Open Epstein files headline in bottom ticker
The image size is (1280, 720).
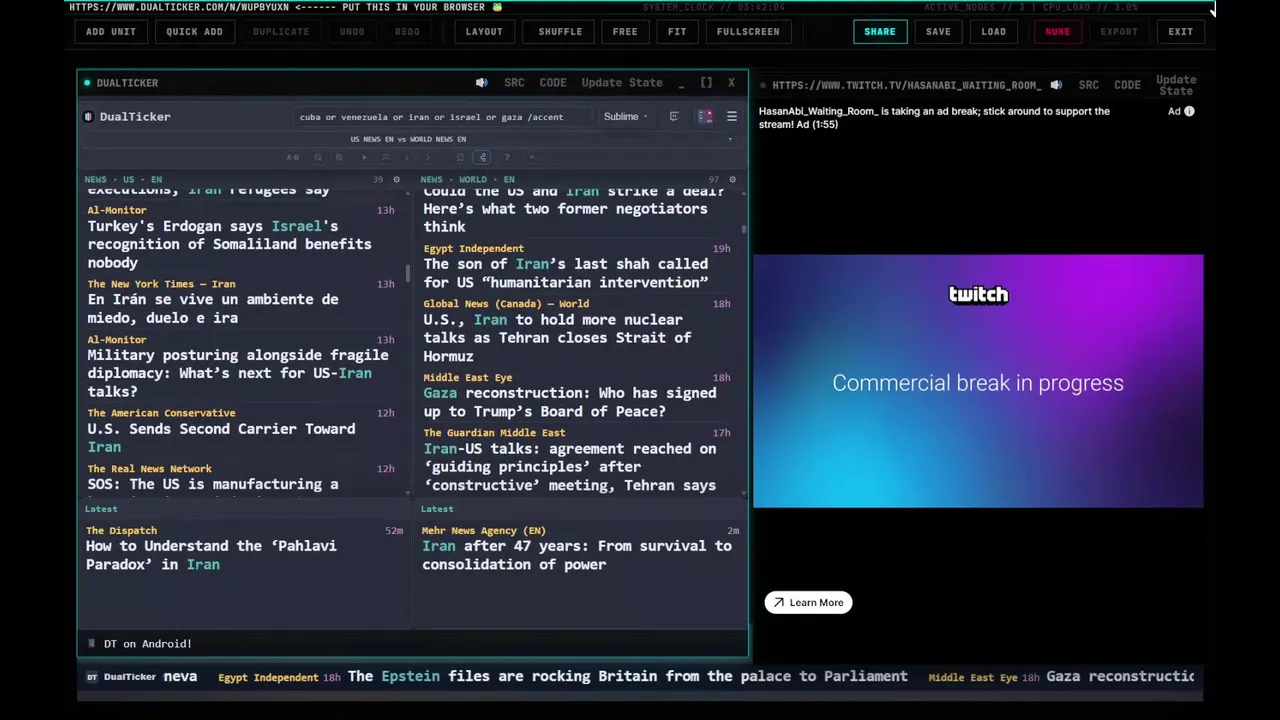(628, 677)
